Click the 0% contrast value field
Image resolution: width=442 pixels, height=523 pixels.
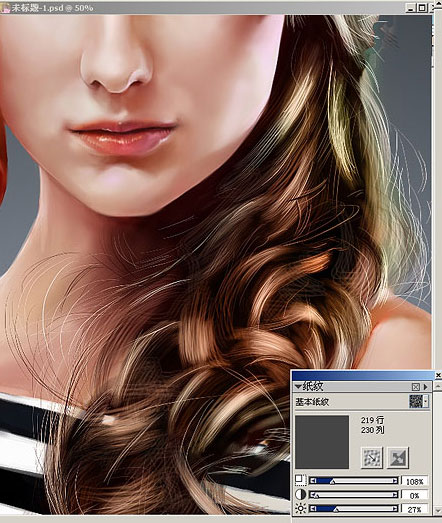click(x=415, y=495)
